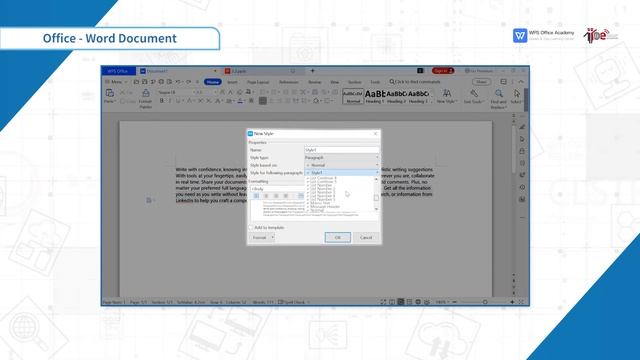Cancel the New Style dialog

366,238
